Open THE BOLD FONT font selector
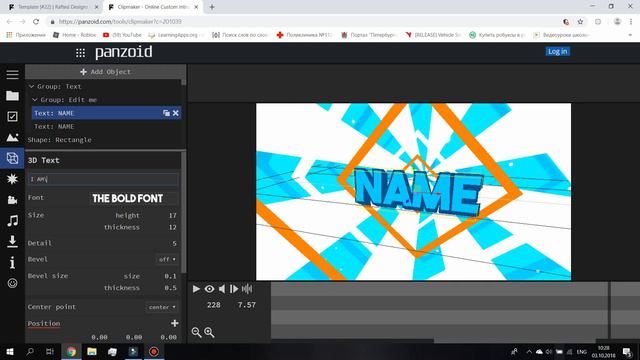This screenshot has width=640, height=360. tap(134, 198)
